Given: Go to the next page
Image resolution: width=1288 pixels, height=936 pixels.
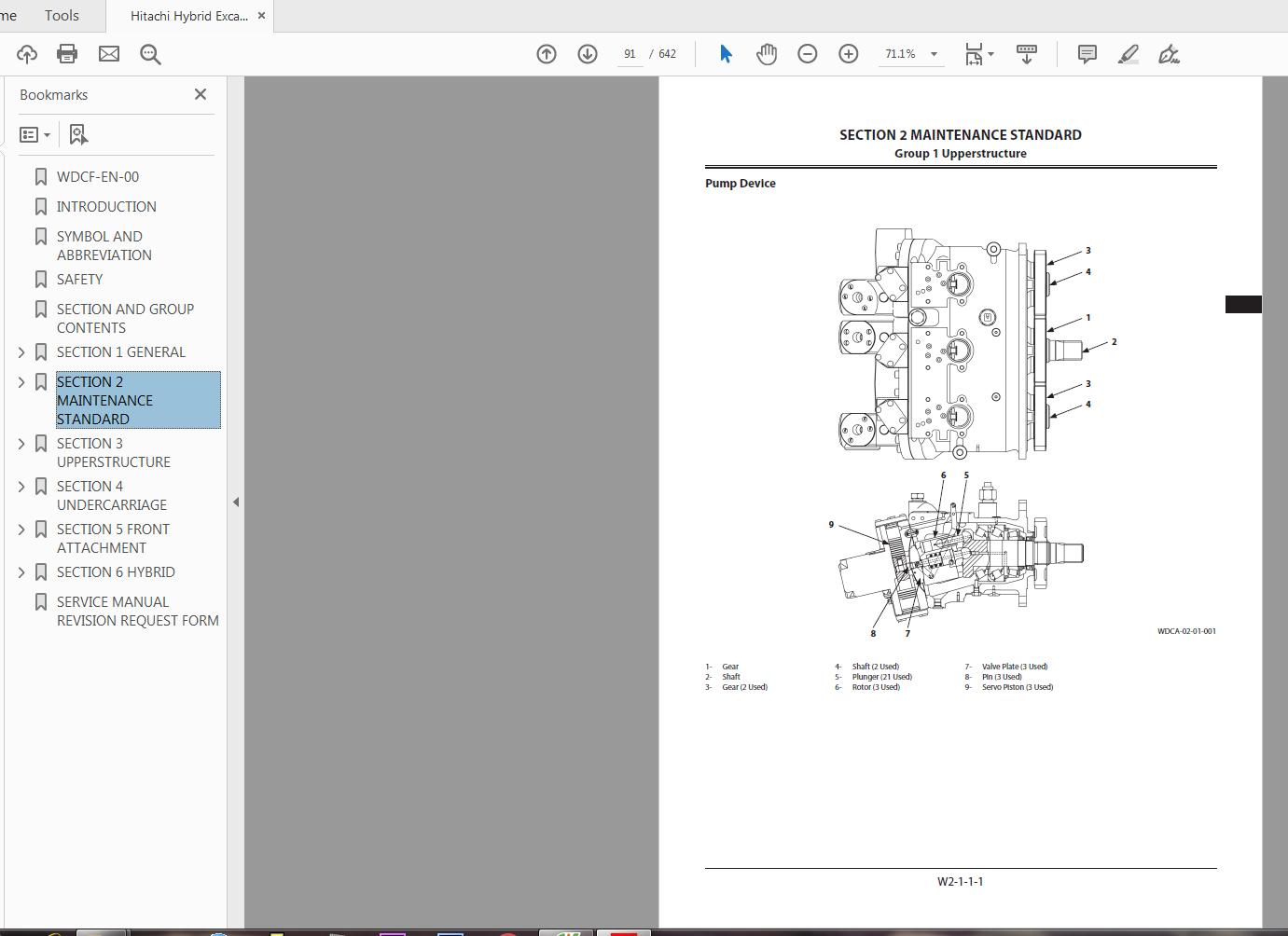Looking at the screenshot, I should click(587, 53).
